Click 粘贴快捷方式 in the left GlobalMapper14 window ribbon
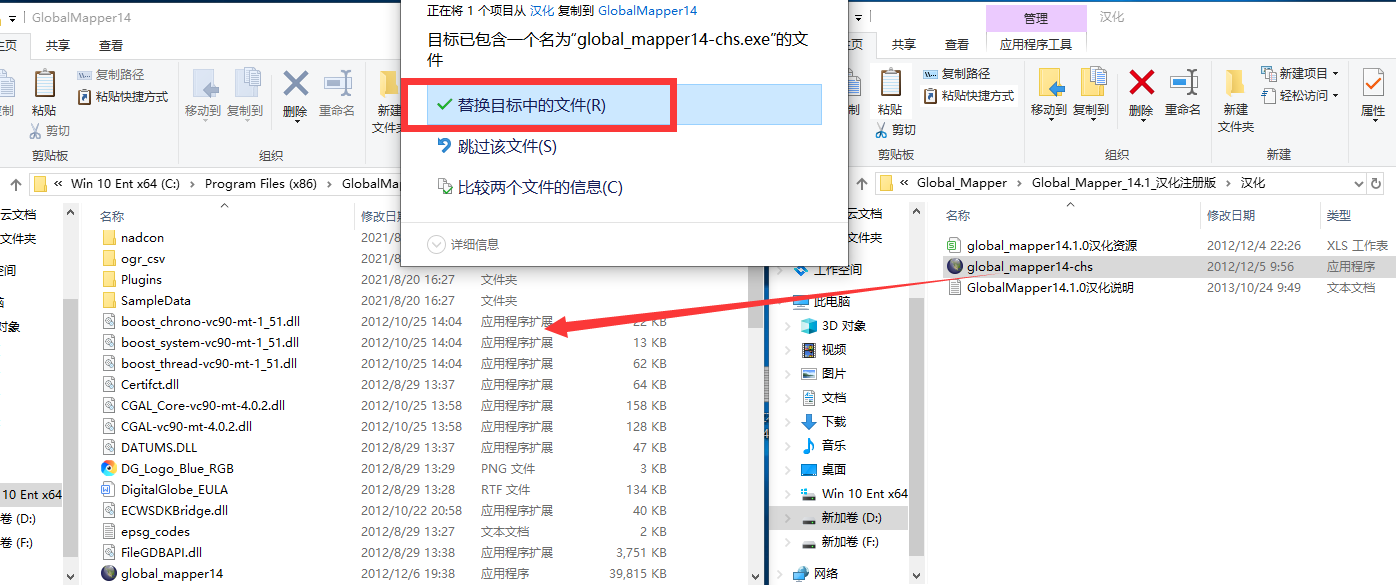Screen dimensions: 1396x585 (x=123, y=97)
